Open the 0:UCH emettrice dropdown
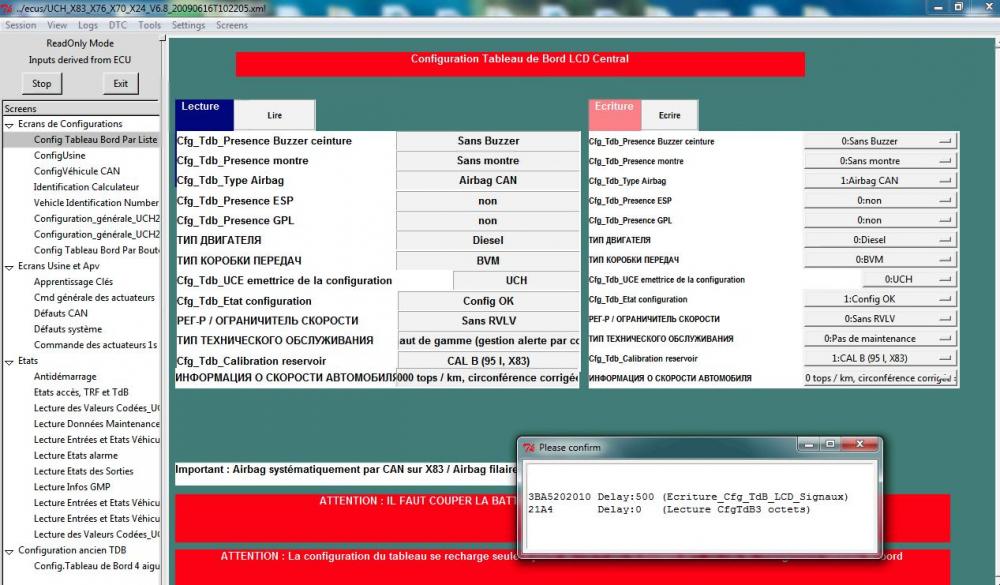1000x585 pixels. tap(909, 279)
